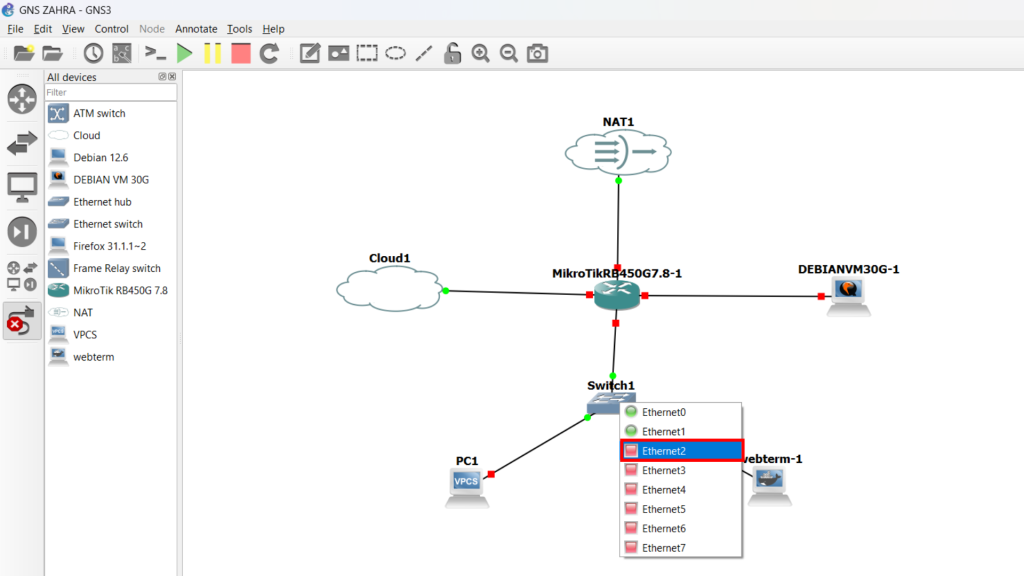Viewport: 1024px width, 576px height.
Task: Select MikroTik RB450G 7.8 in device list
Action: click(x=120, y=290)
